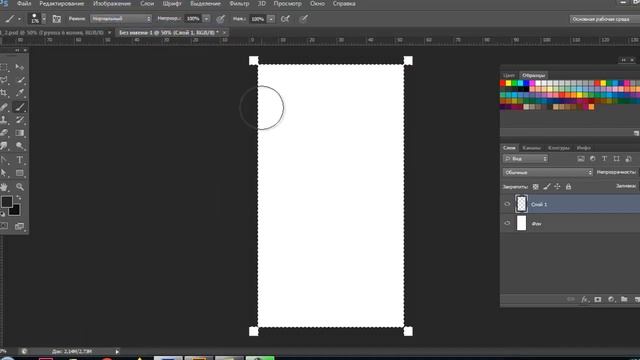640x360 pixels.
Task: Select the Eyedropper tool
Action: tap(20, 93)
